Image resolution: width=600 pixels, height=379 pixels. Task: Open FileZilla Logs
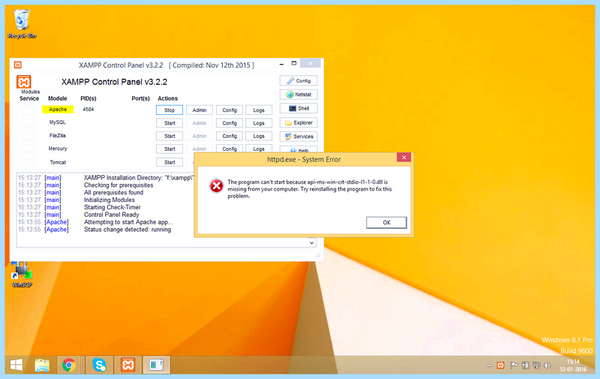259,136
